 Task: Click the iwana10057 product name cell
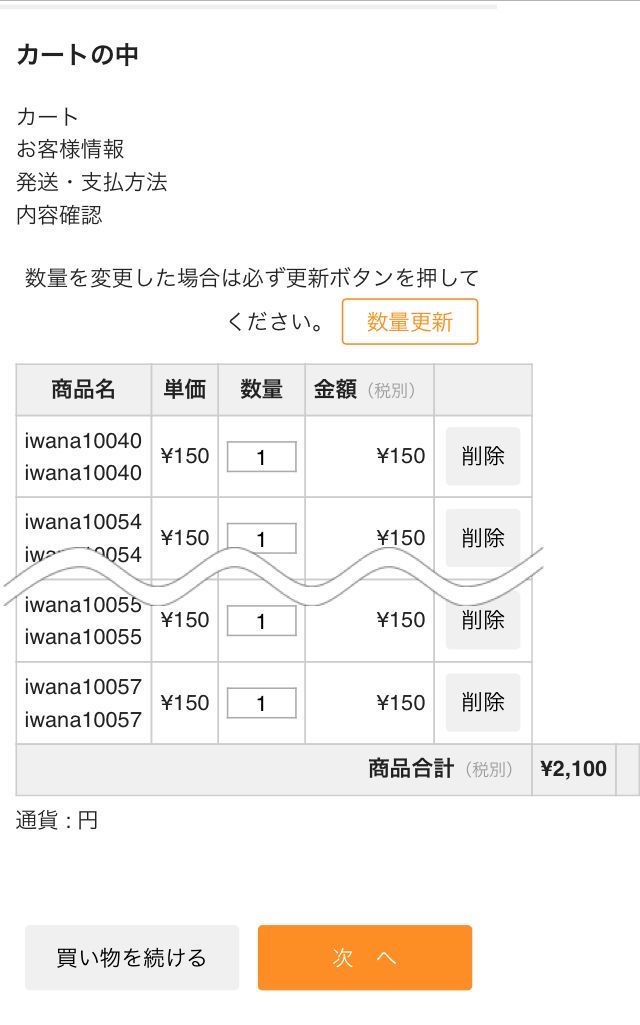(x=83, y=703)
